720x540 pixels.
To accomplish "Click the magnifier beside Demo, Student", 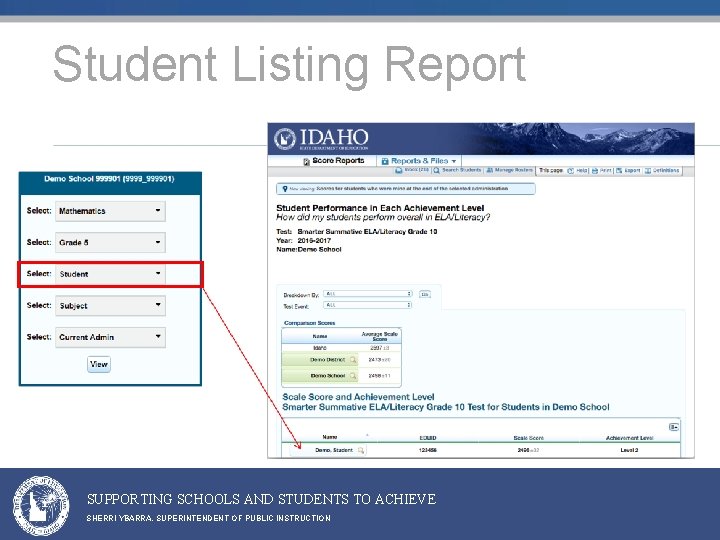I will (361, 450).
